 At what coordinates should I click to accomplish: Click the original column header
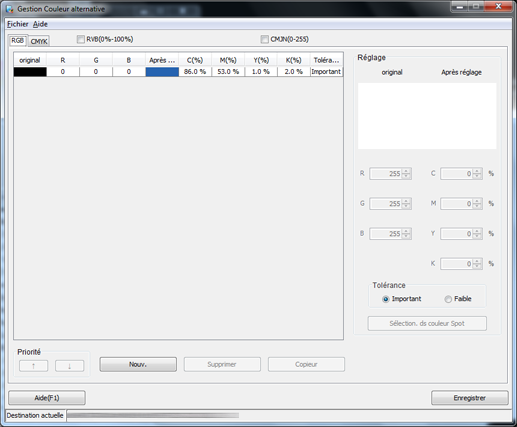pos(30,60)
